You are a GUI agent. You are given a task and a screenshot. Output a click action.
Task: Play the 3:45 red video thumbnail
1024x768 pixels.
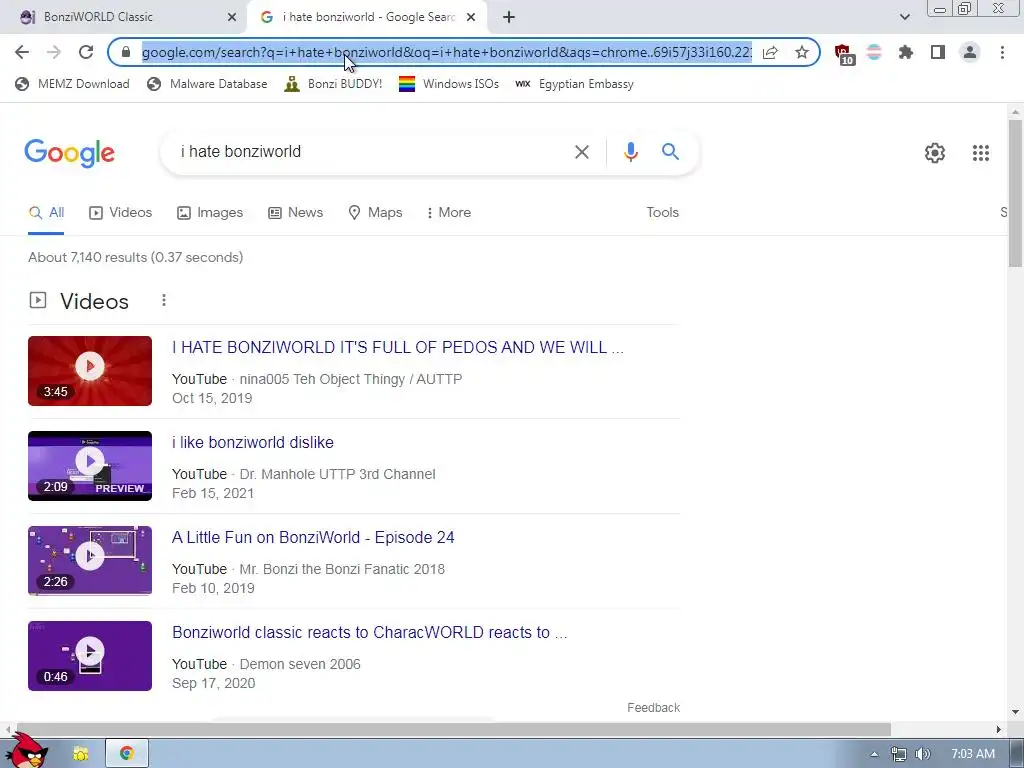(90, 371)
